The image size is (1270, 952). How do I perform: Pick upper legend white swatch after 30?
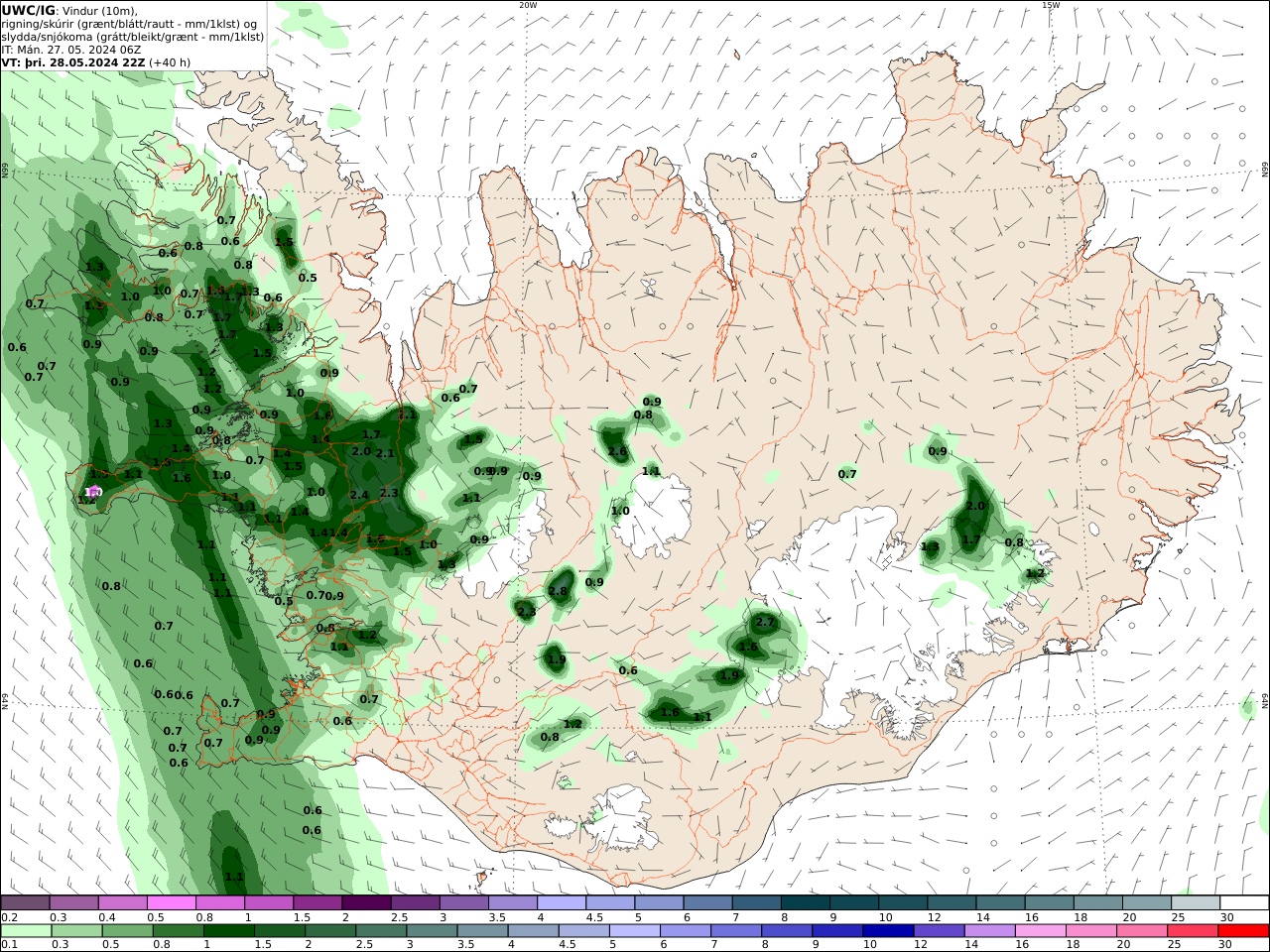click(1243, 902)
